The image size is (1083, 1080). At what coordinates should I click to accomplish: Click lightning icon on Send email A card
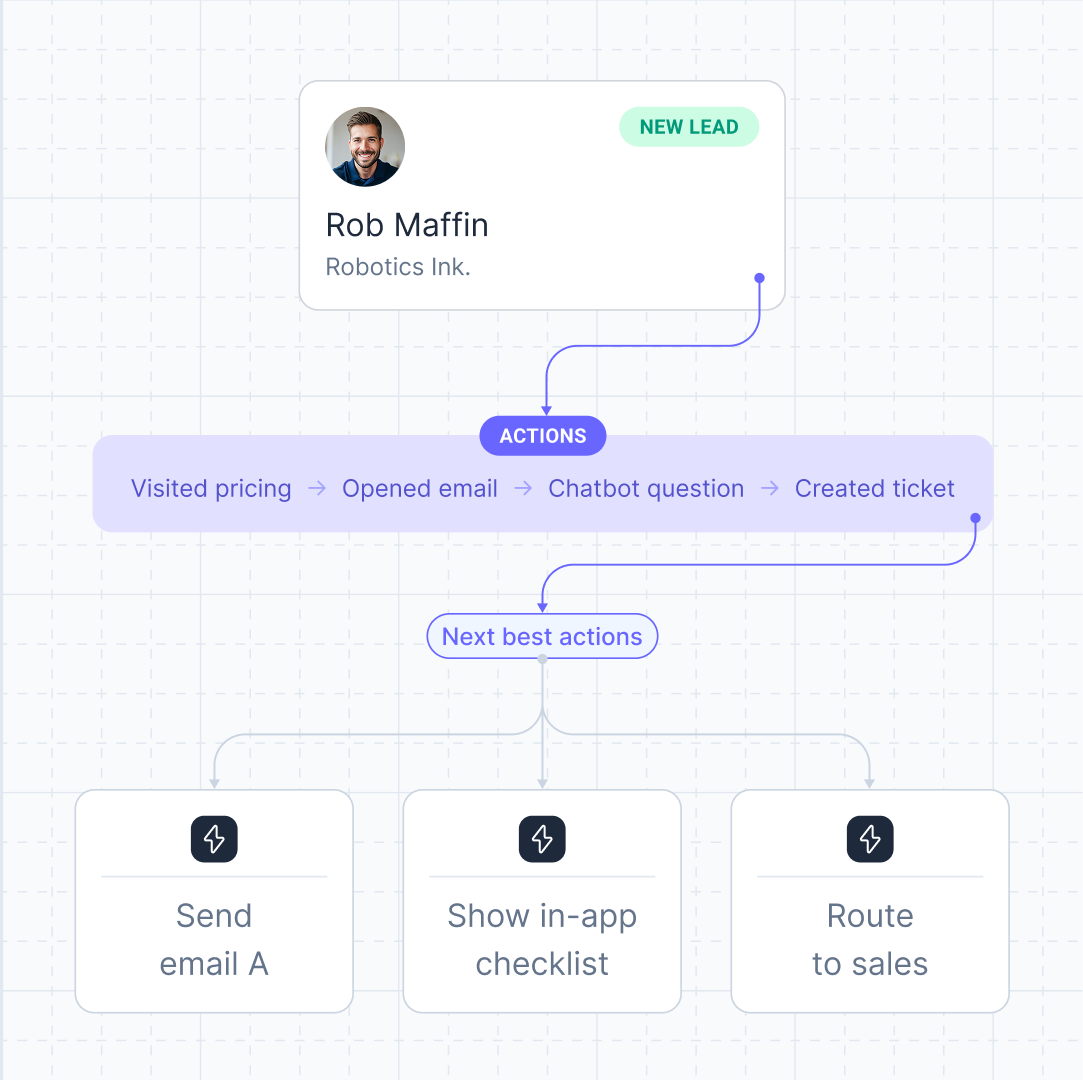click(x=214, y=838)
